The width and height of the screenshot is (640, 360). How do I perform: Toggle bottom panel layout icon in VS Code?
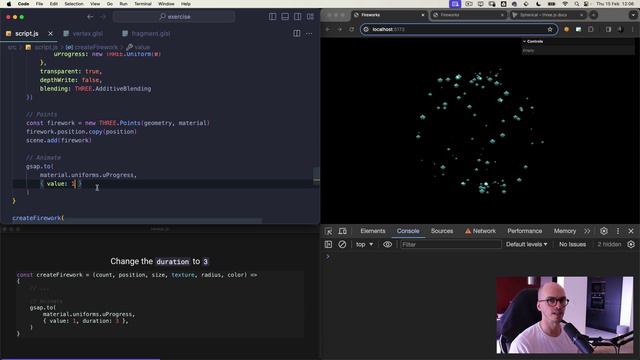coord(285,17)
